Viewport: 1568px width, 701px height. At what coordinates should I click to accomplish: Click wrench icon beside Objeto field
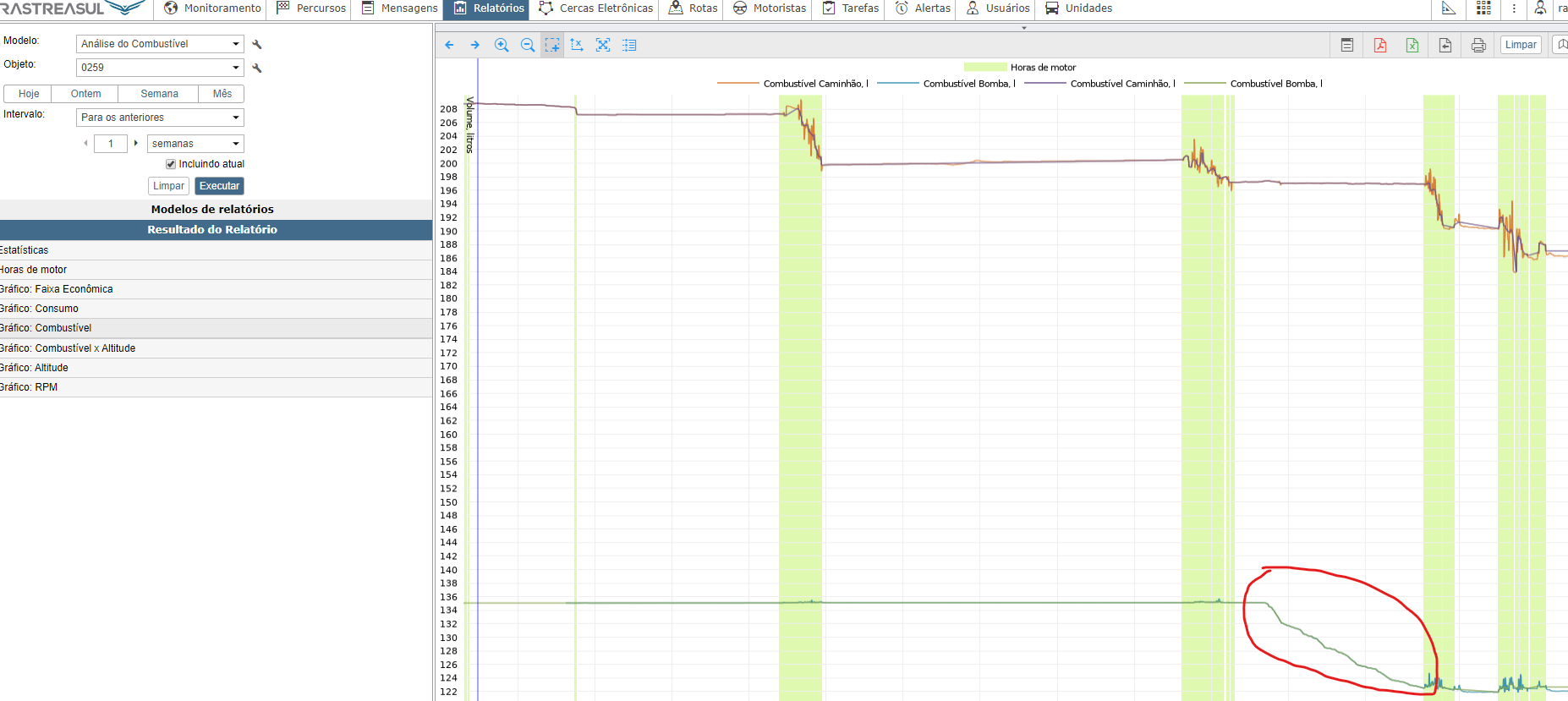[257, 68]
